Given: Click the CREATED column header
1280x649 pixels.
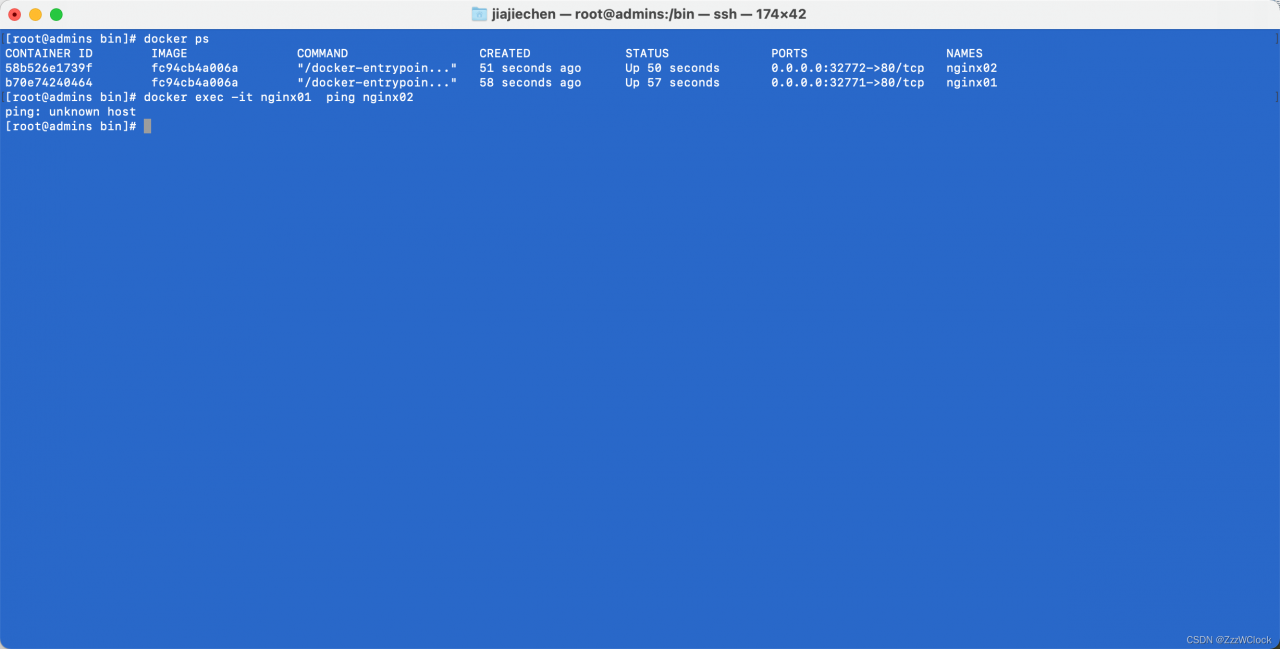Looking at the screenshot, I should (505, 54).
